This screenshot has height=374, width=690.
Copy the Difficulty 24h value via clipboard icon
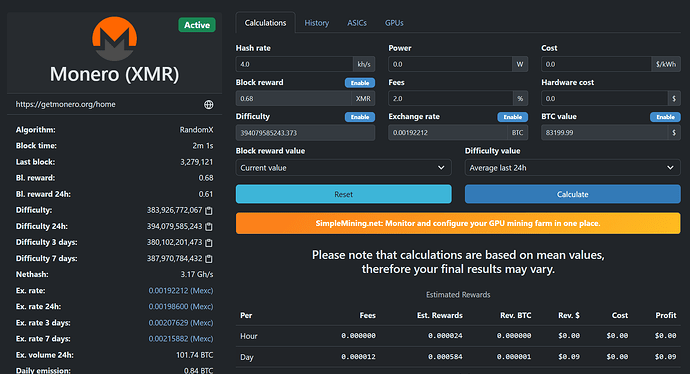209,227
